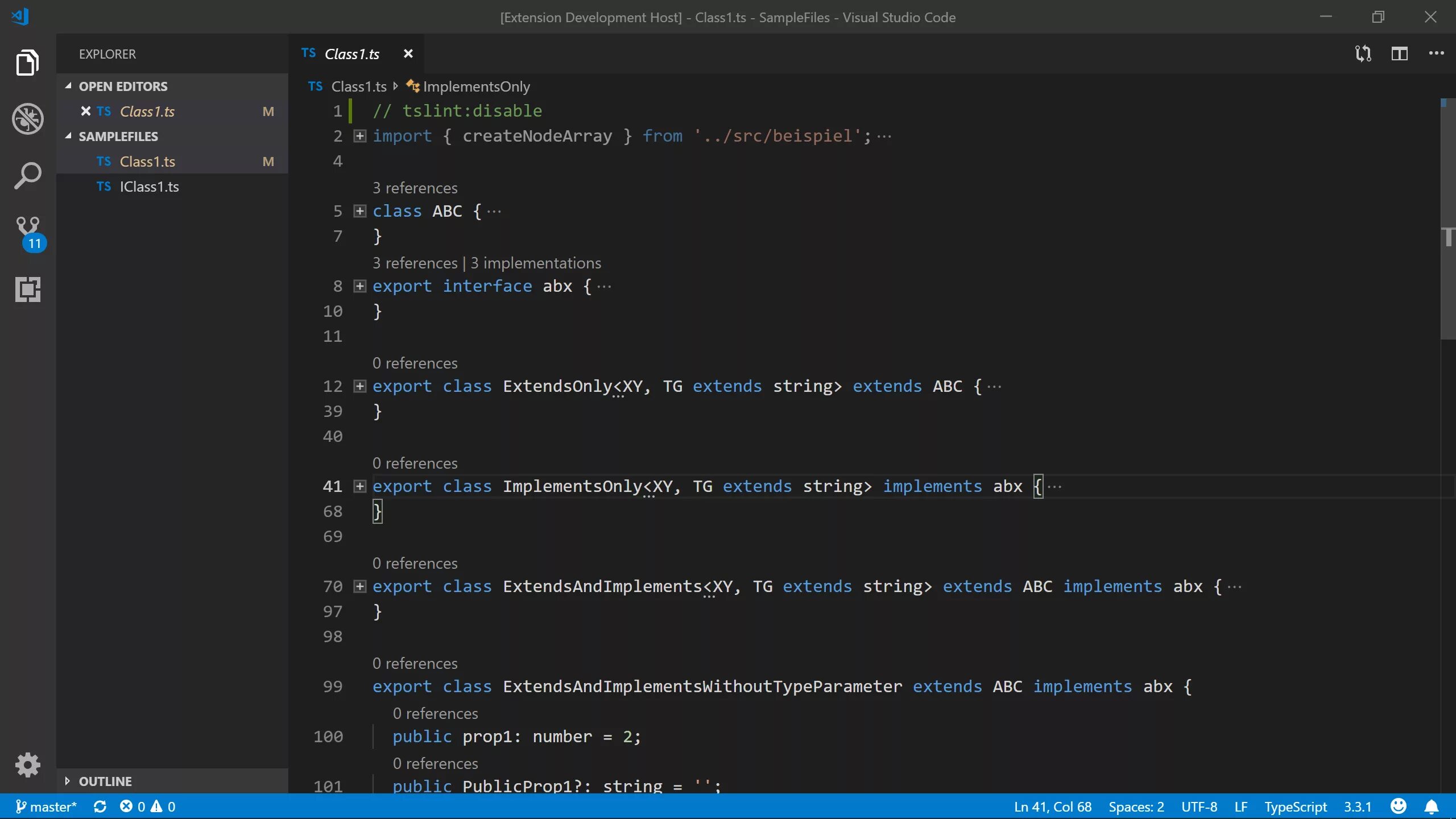Open notifications bell in status bar
The image size is (1456, 819).
pyautogui.click(x=1432, y=806)
